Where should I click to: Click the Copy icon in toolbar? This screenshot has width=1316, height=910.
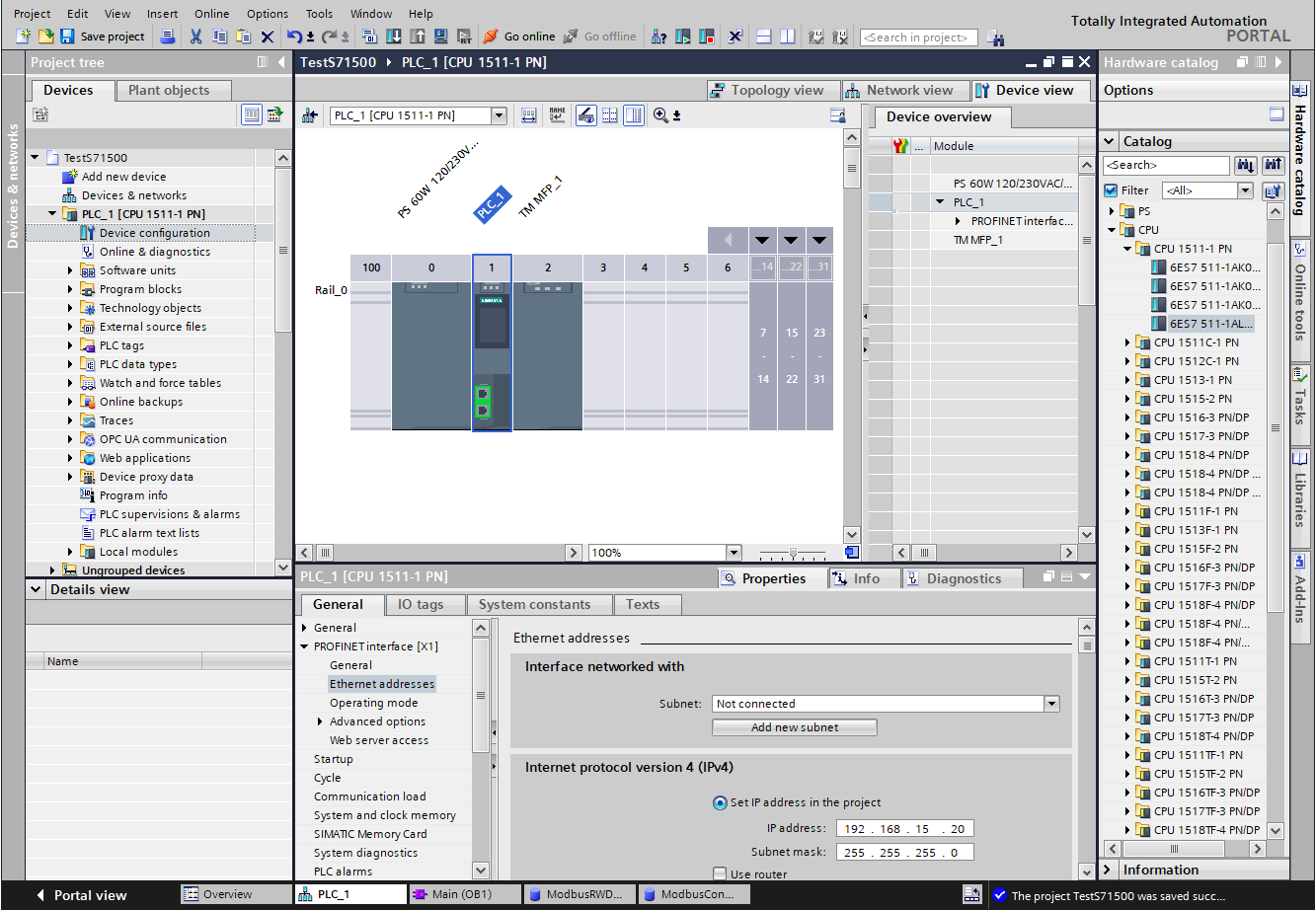pyautogui.click(x=219, y=37)
